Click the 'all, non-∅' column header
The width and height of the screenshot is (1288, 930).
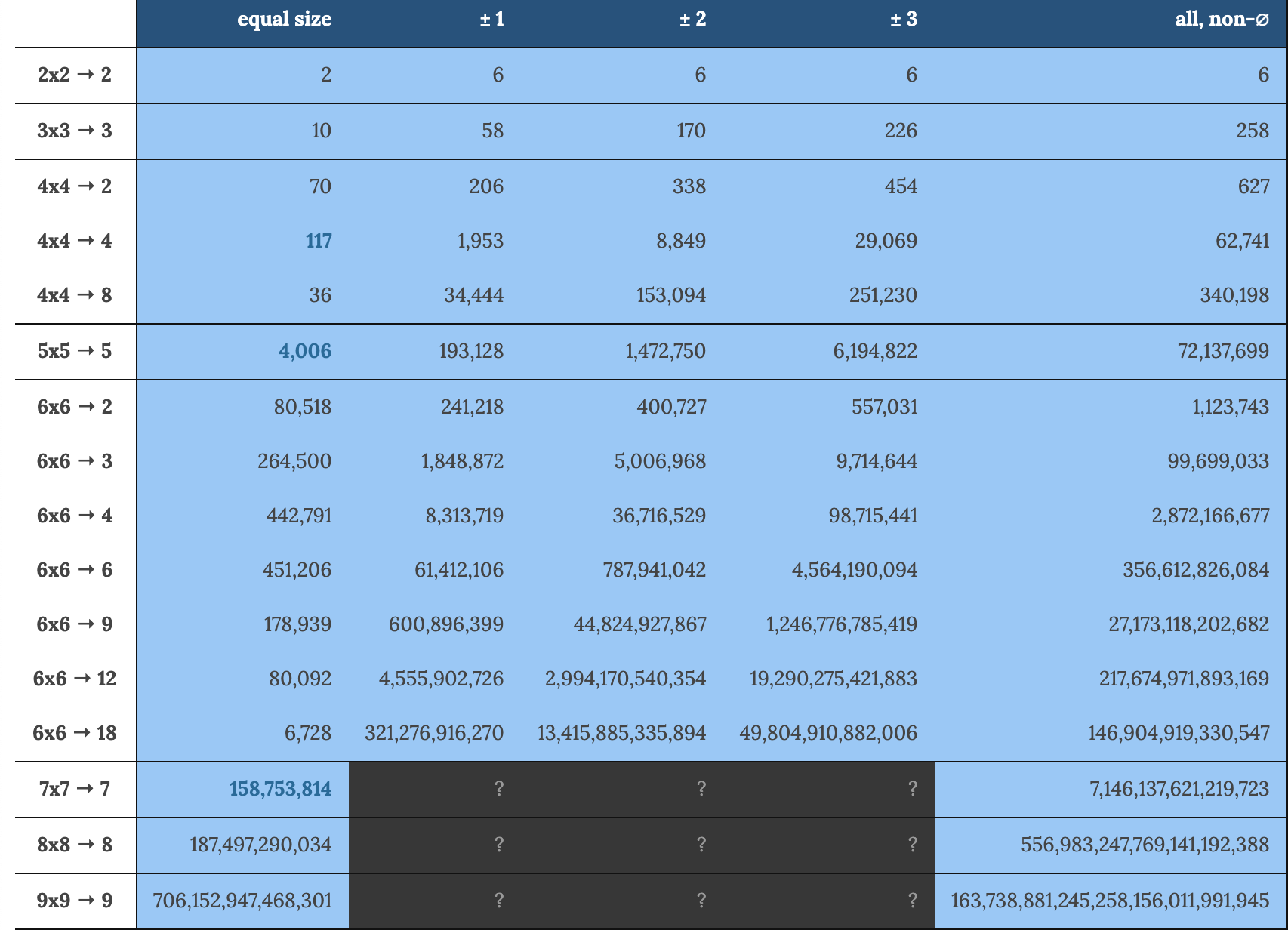[1222, 19]
